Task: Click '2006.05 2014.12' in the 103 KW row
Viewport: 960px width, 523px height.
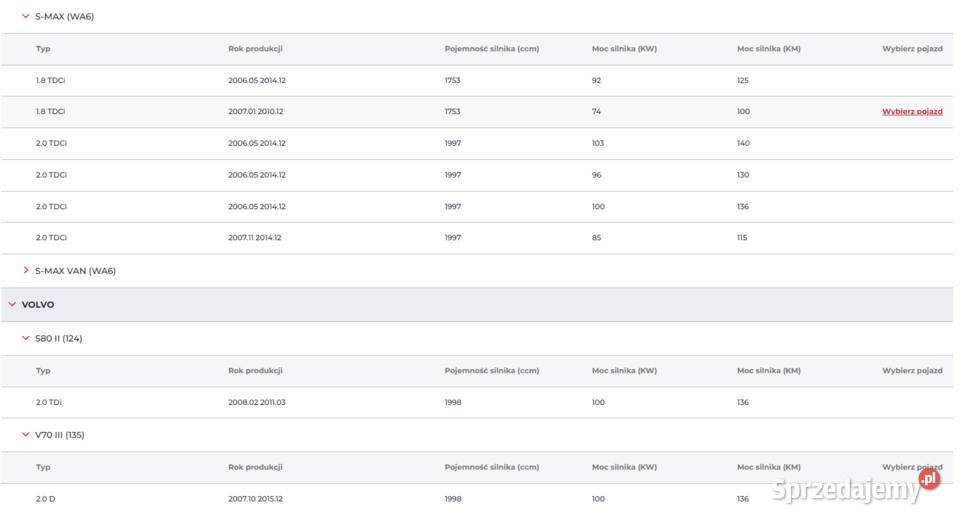Action: point(257,143)
